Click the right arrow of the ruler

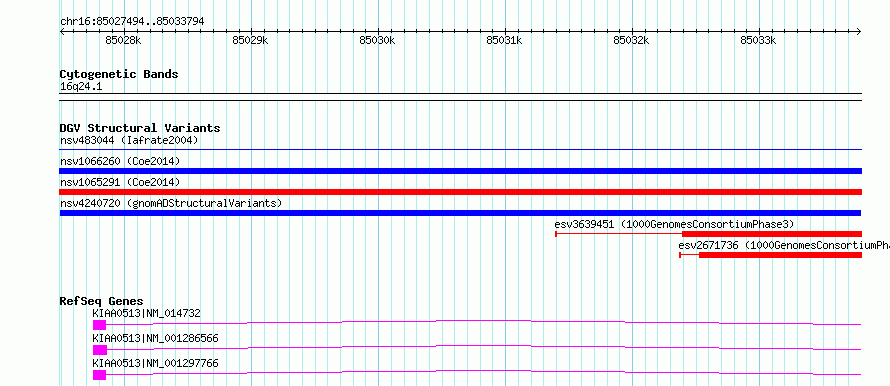click(859, 31)
